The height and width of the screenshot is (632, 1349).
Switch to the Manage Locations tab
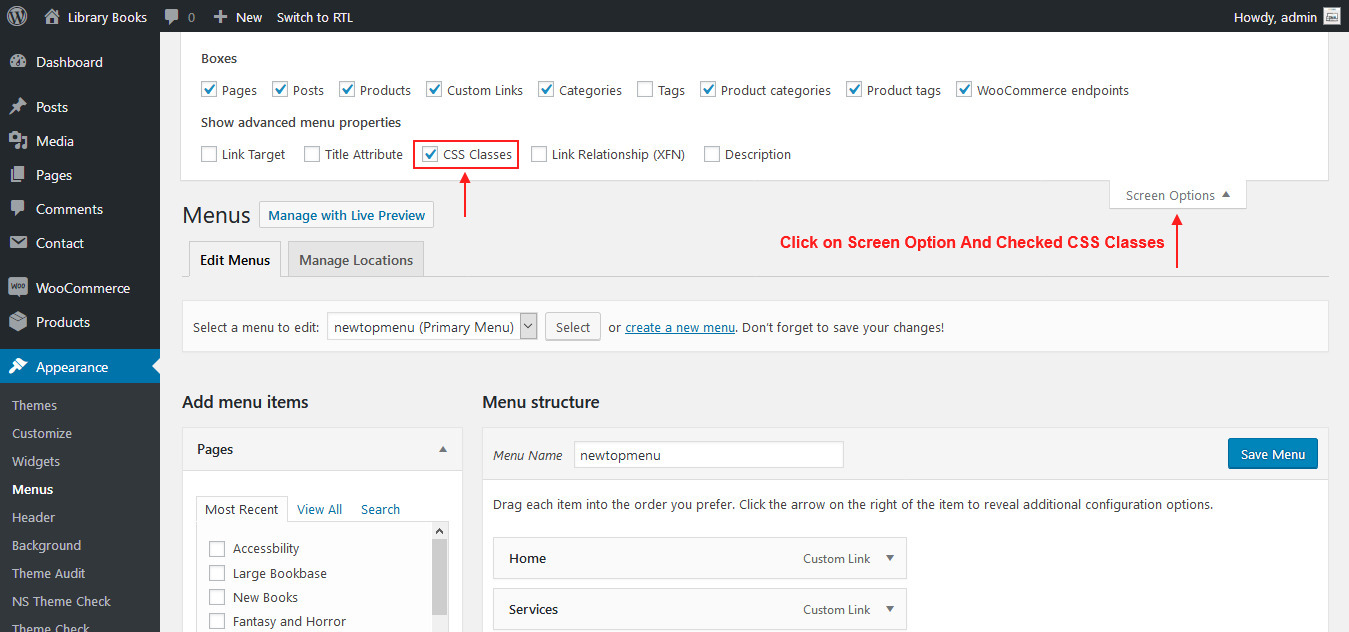pos(356,259)
